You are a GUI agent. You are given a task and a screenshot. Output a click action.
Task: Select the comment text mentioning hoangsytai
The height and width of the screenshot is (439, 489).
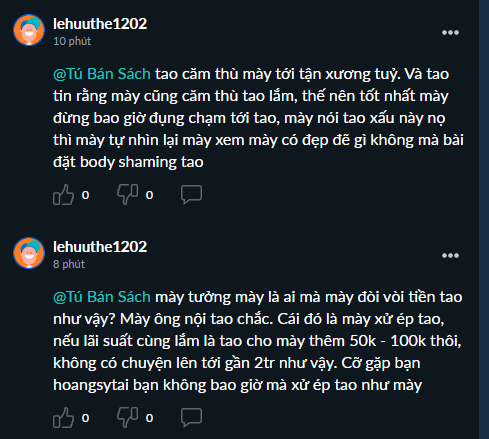pyautogui.click(x=258, y=341)
